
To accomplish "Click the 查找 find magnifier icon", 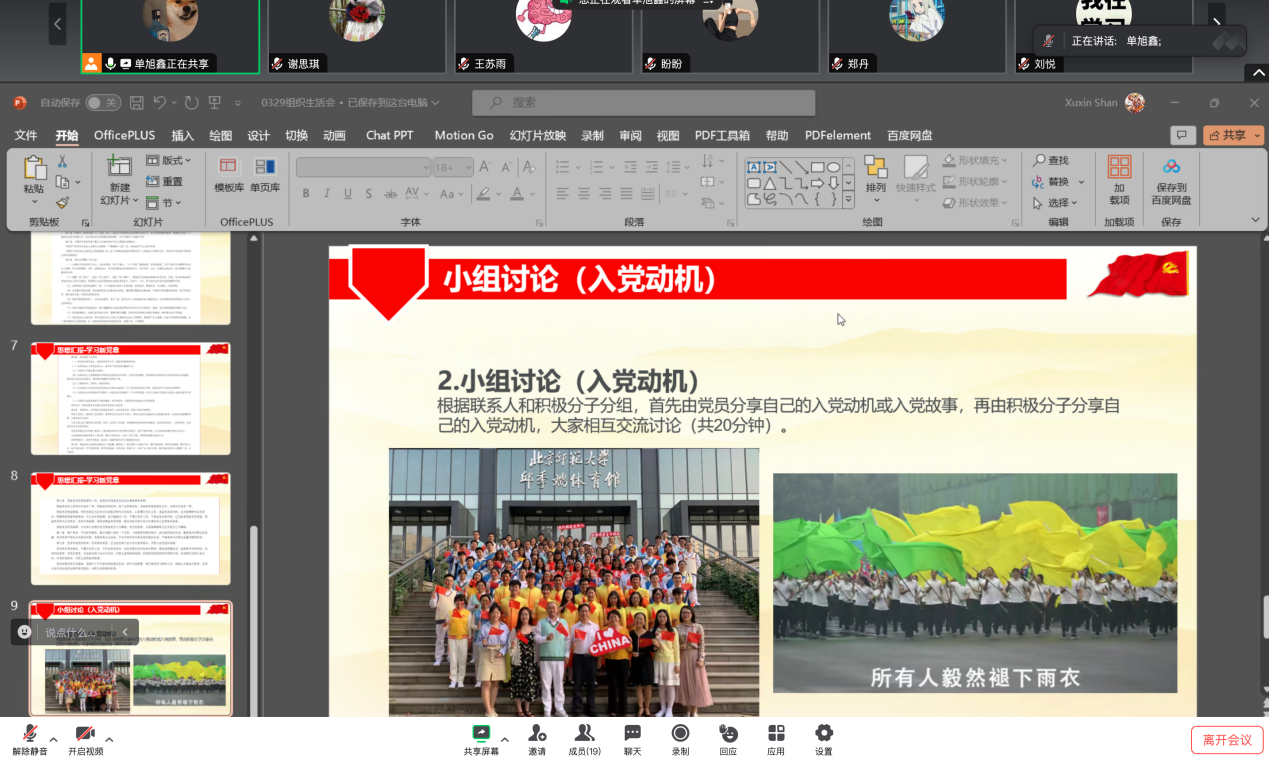I will 1040,161.
